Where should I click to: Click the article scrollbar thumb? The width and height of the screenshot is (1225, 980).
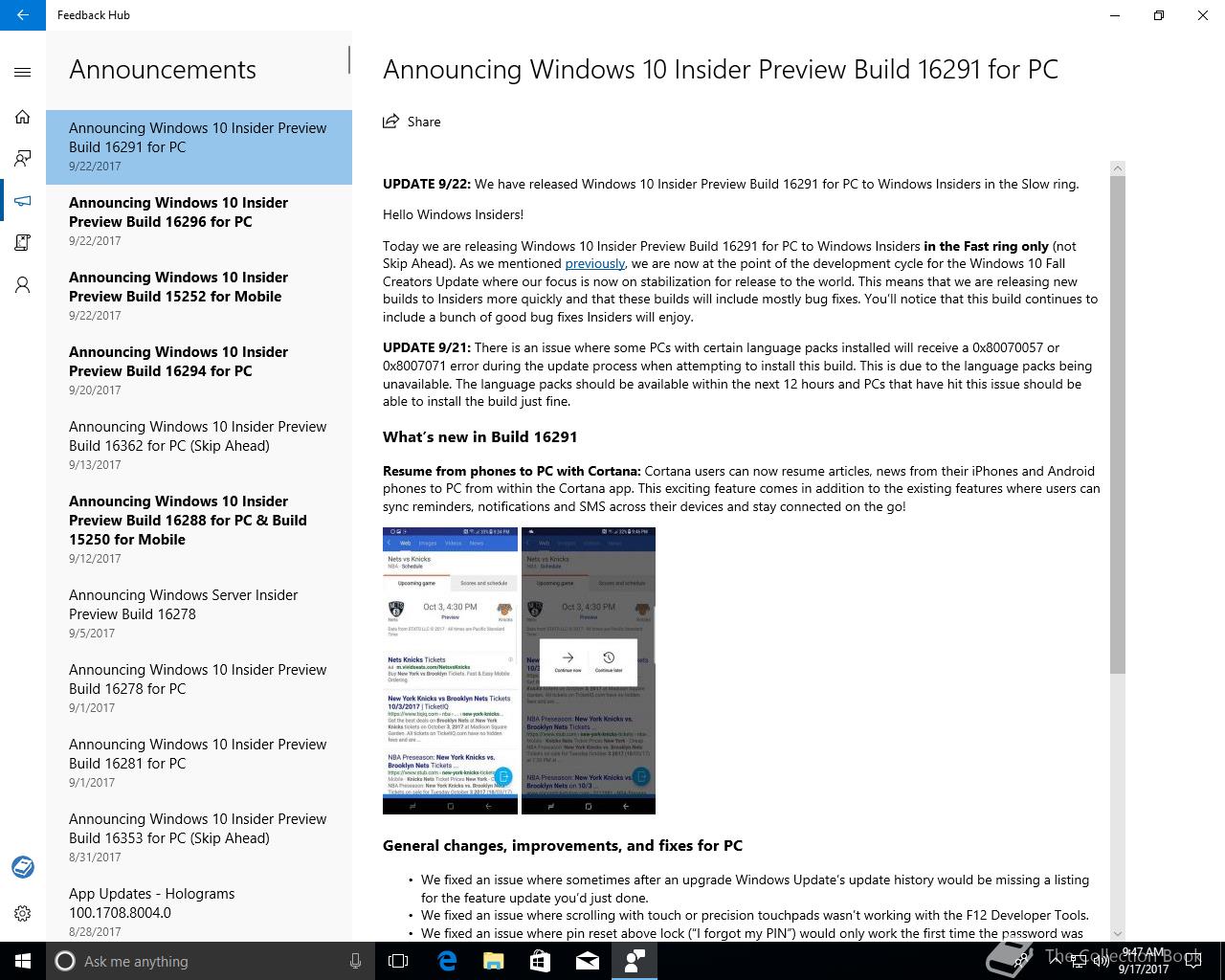pos(1118,425)
